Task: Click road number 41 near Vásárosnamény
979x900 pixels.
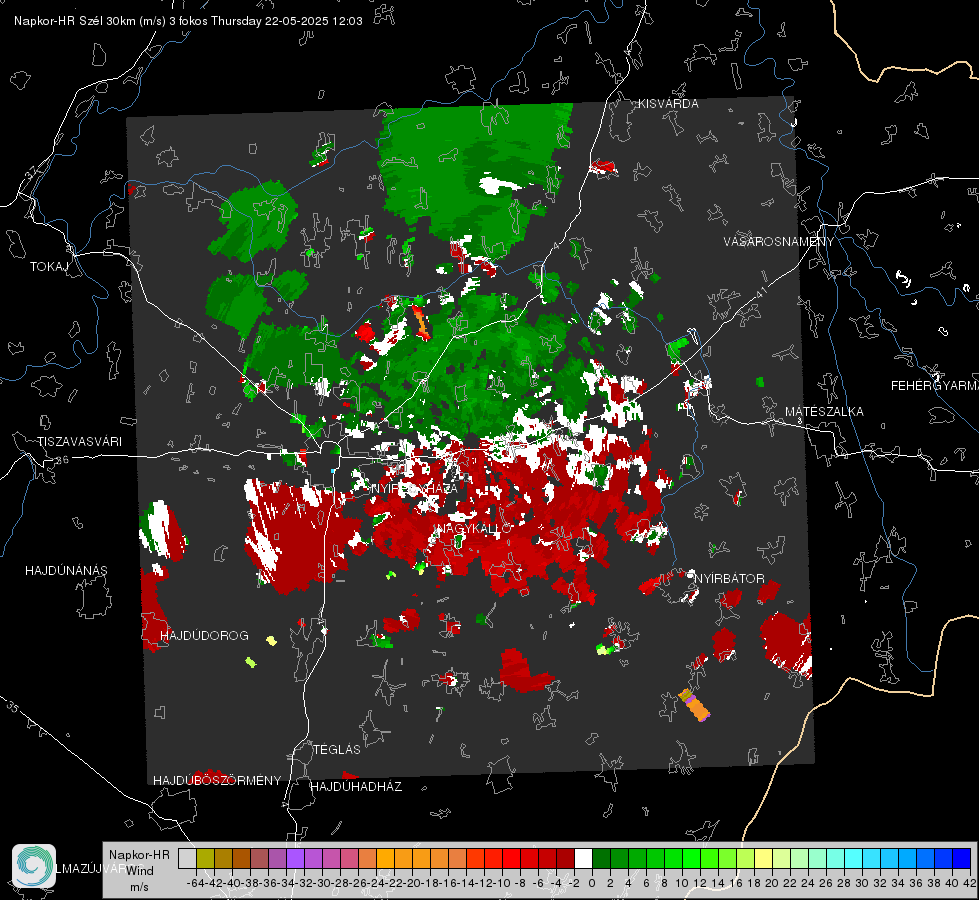Action: click(761, 292)
